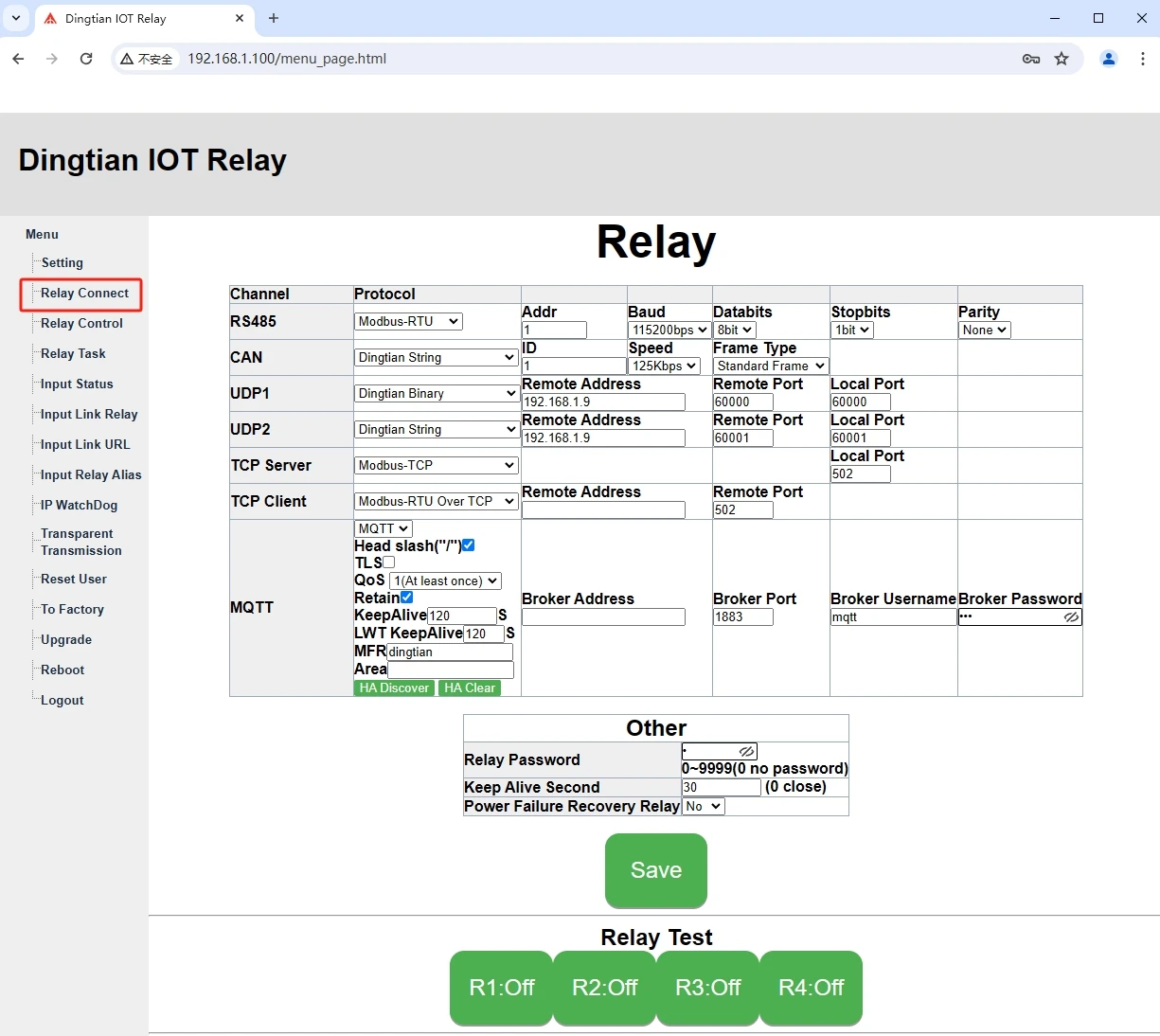Viewport: 1160px width, 1036px height.
Task: Disable the Head slash checkbox
Action: coord(468,545)
